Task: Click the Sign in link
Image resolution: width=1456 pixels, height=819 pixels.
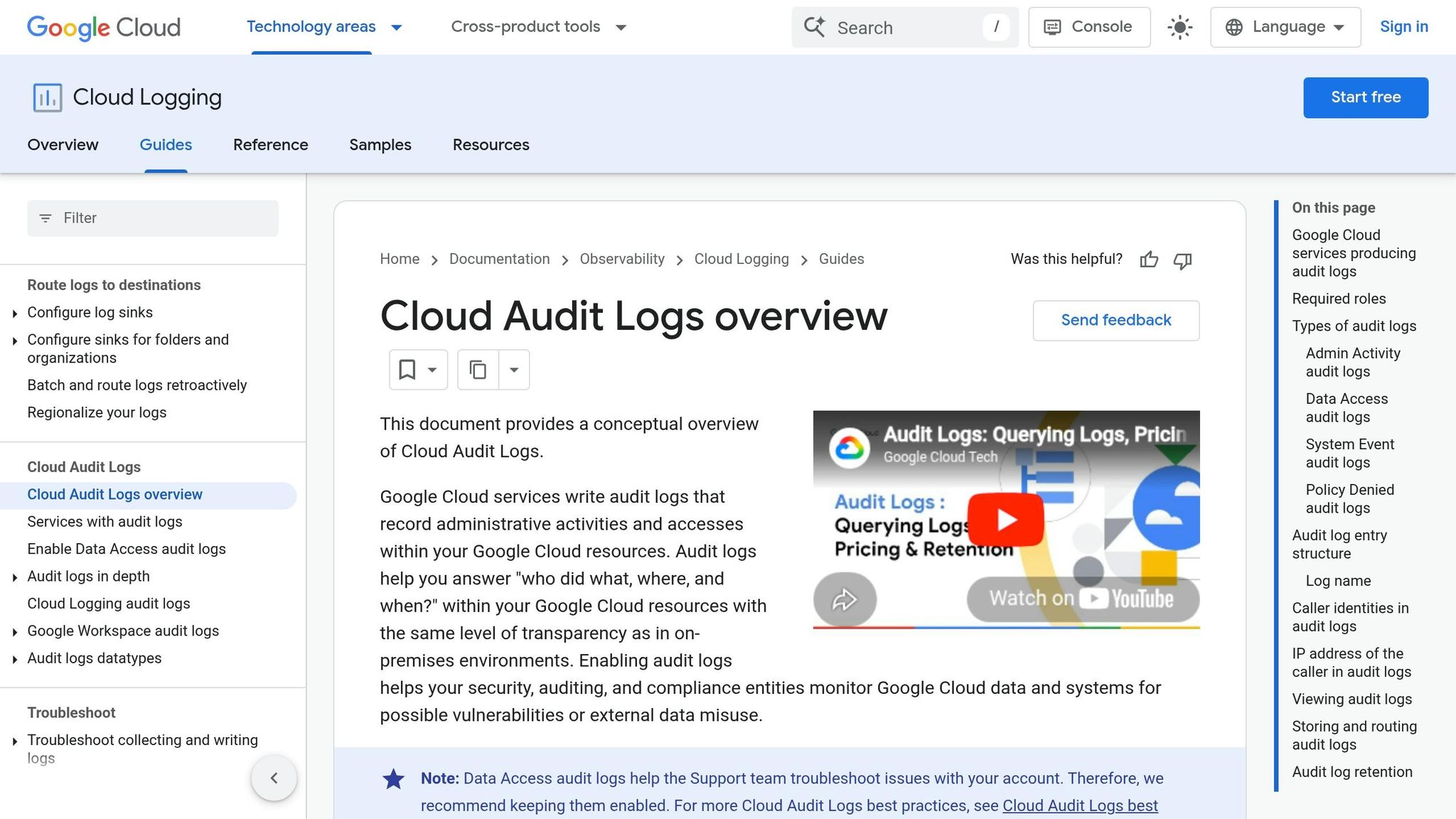Action: click(1403, 27)
